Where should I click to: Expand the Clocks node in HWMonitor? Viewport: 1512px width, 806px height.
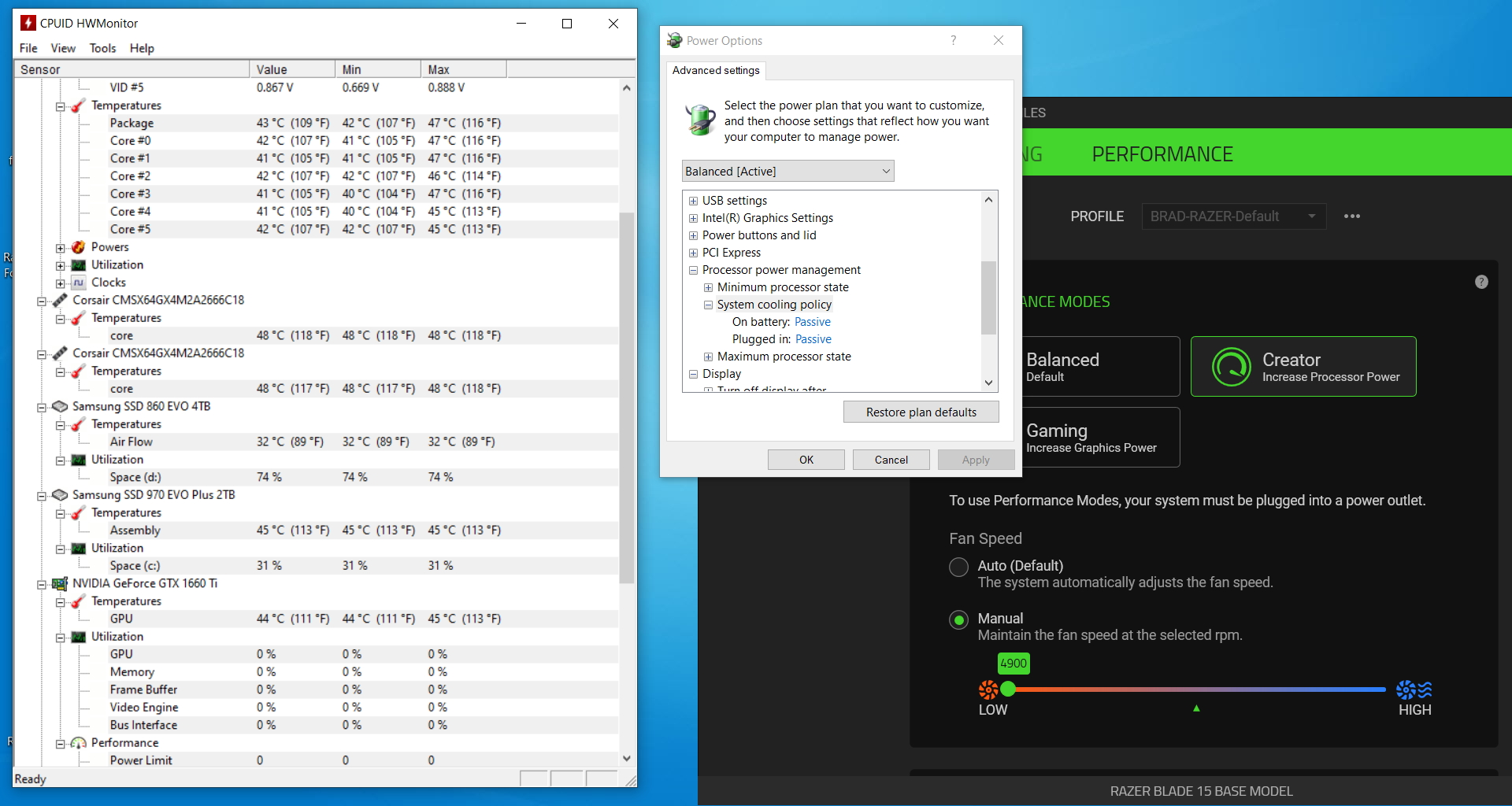[60, 283]
